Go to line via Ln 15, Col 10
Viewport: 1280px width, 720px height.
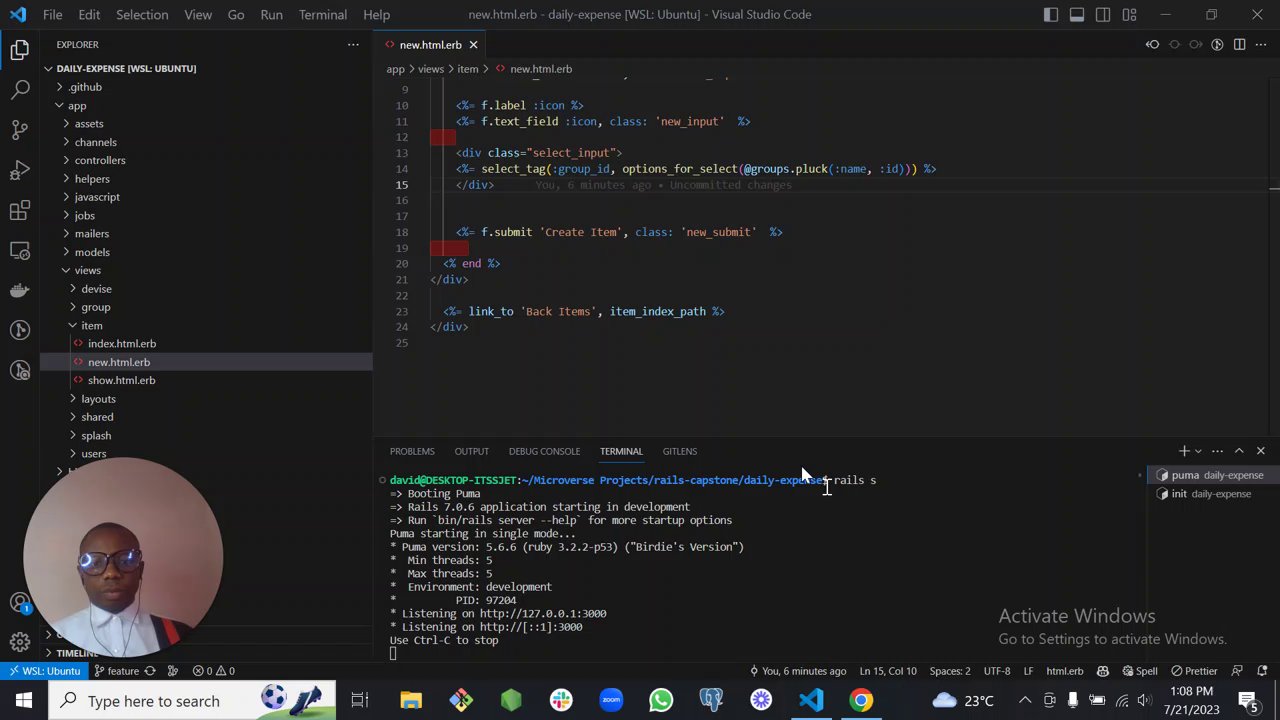(x=888, y=671)
